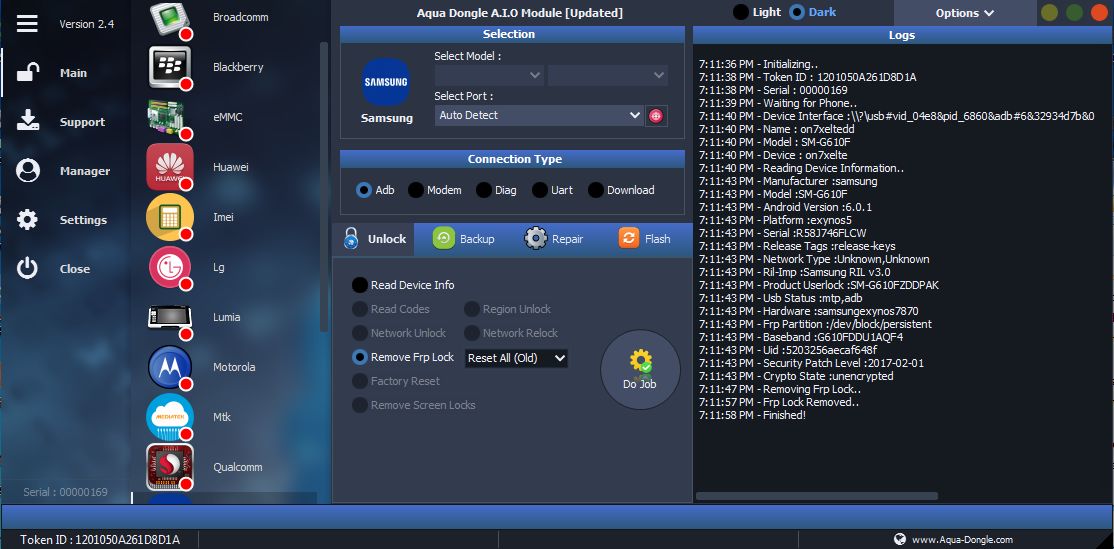The width and height of the screenshot is (1114, 549).
Task: Switch to Dark theme
Action: coord(797,12)
